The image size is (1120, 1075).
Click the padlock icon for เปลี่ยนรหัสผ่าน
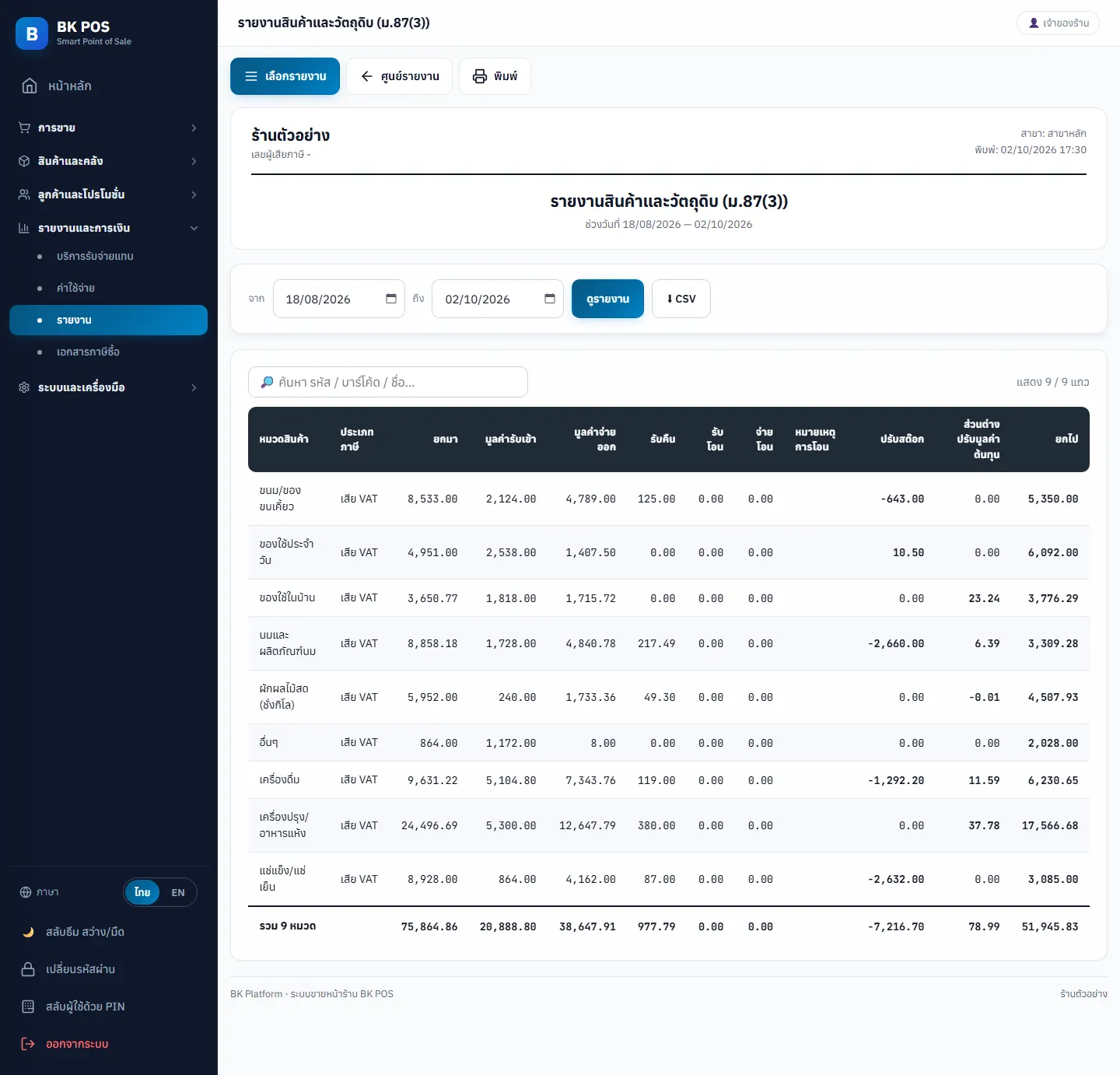pos(28,969)
